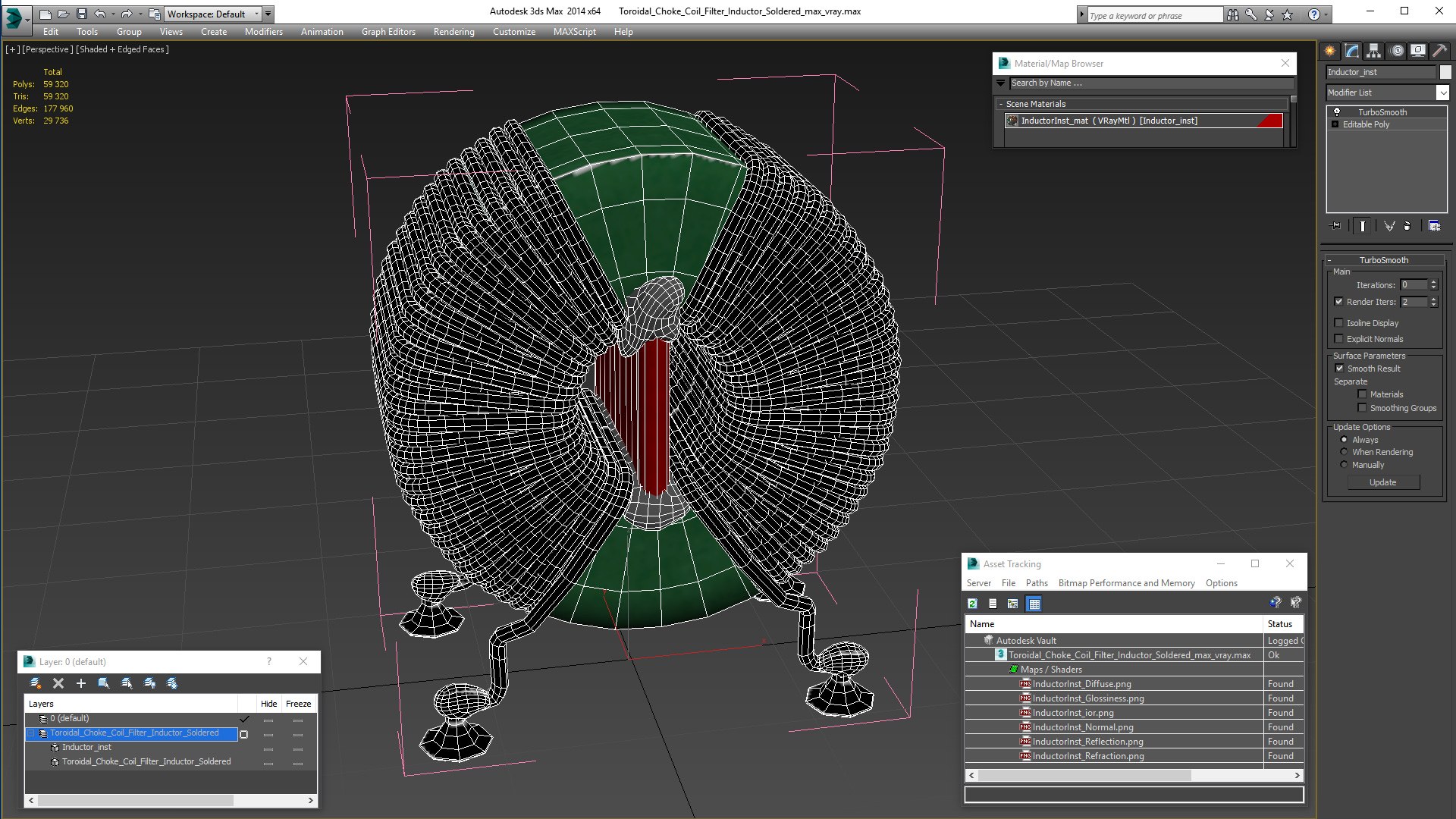Open the Motion command panel tab
1456x819 pixels.
coord(1397,51)
